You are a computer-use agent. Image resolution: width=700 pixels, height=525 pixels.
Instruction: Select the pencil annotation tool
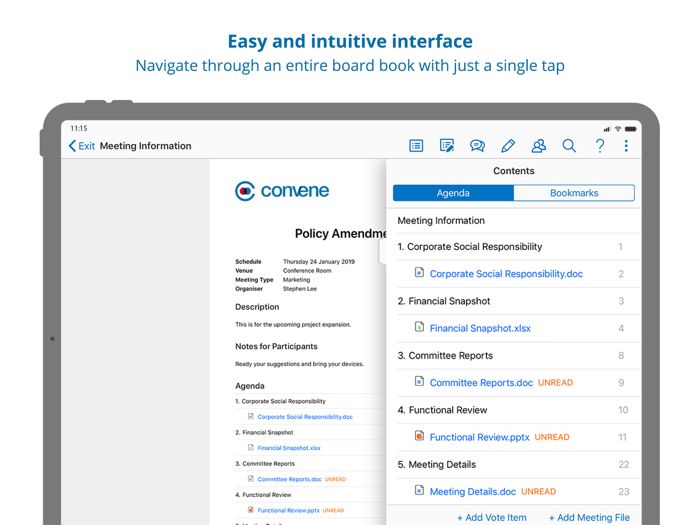click(508, 146)
